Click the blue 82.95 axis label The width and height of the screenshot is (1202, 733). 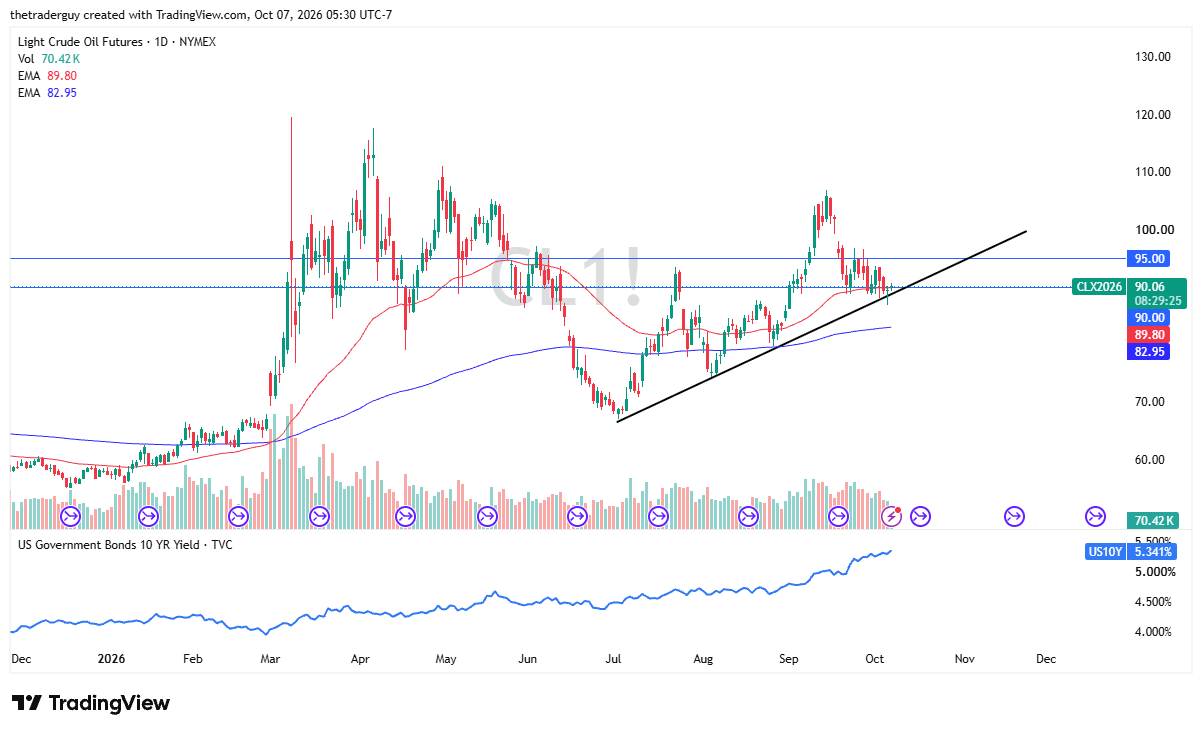tap(1149, 351)
